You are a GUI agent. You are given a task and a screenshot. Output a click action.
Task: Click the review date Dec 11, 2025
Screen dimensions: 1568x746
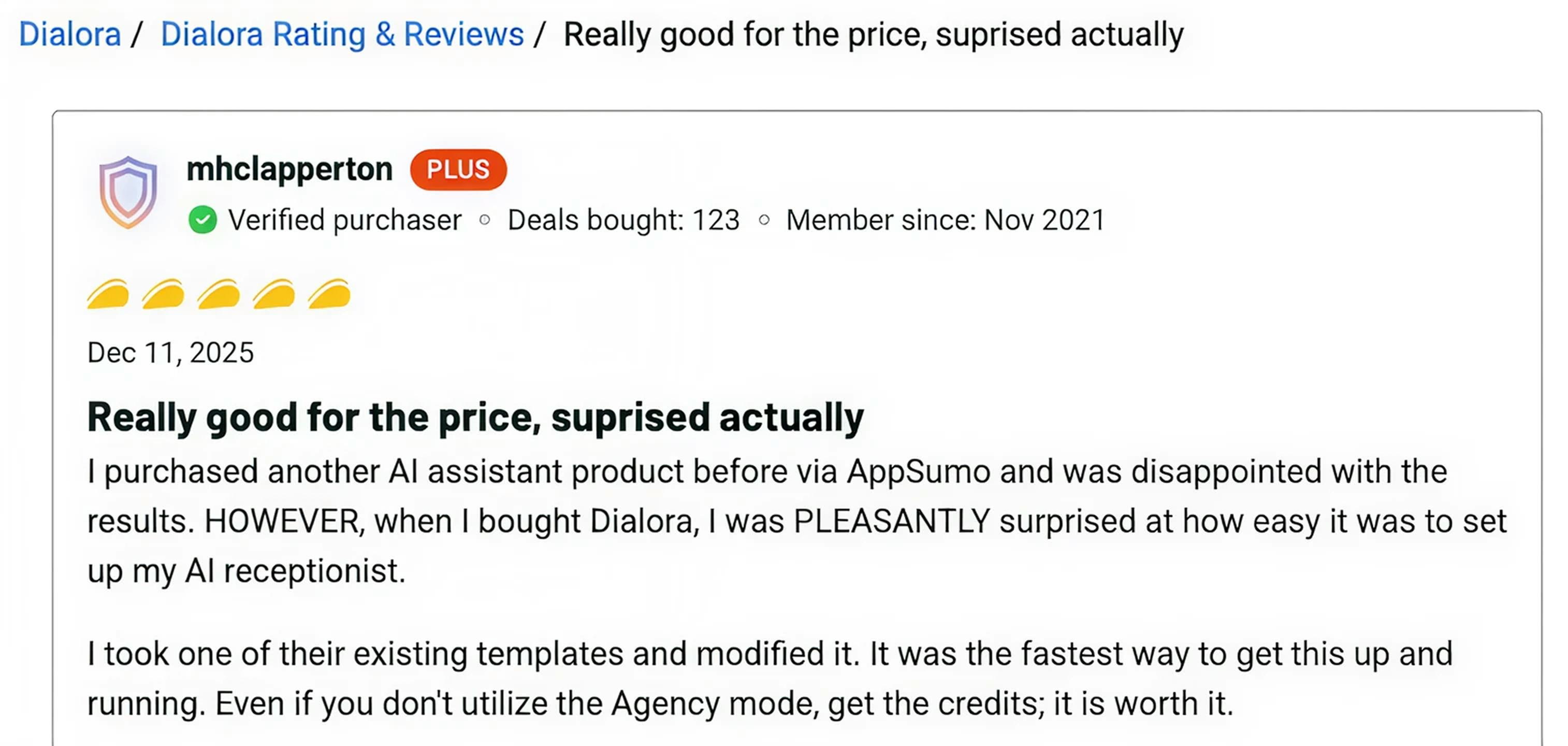(x=170, y=353)
